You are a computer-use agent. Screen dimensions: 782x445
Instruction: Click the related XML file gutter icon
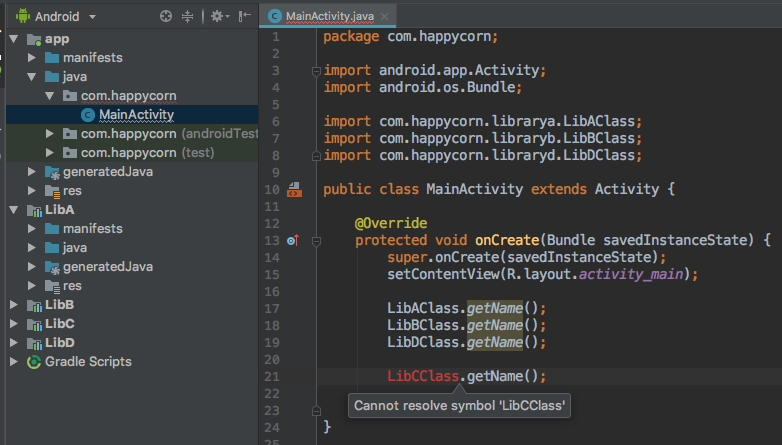[x=294, y=189]
